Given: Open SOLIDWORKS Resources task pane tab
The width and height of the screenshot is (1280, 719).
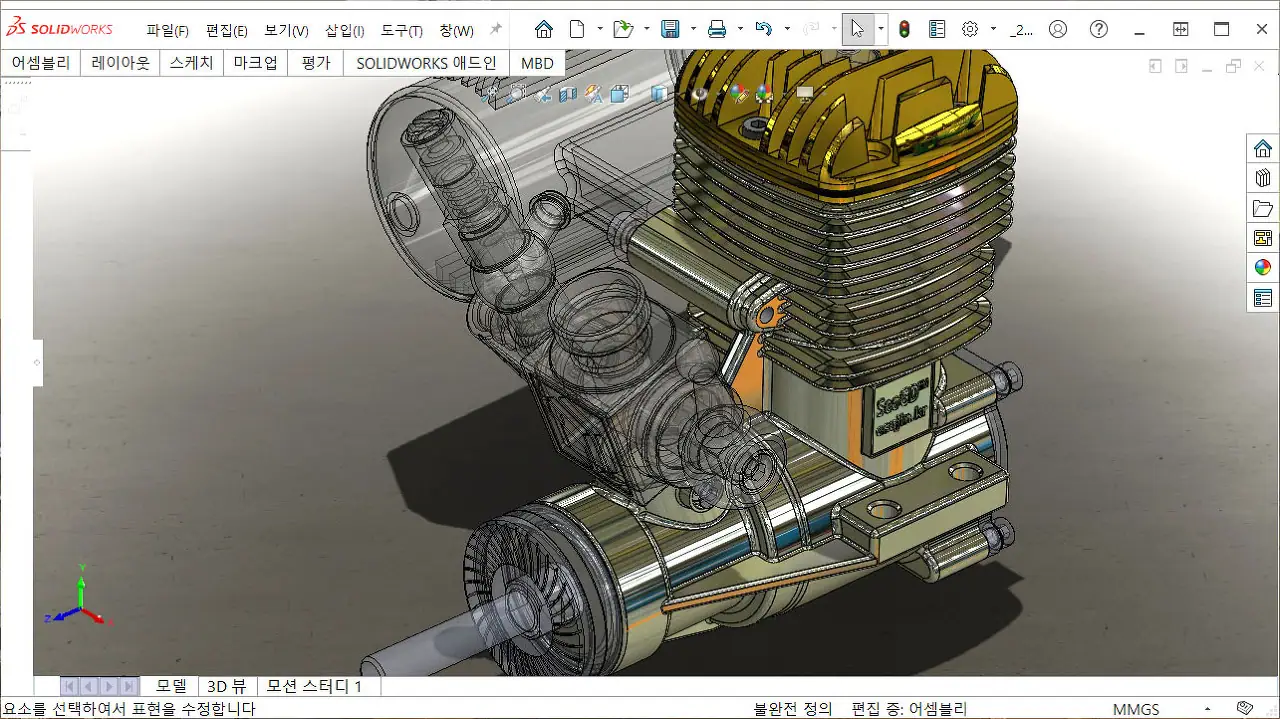Looking at the screenshot, I should click(1263, 149).
